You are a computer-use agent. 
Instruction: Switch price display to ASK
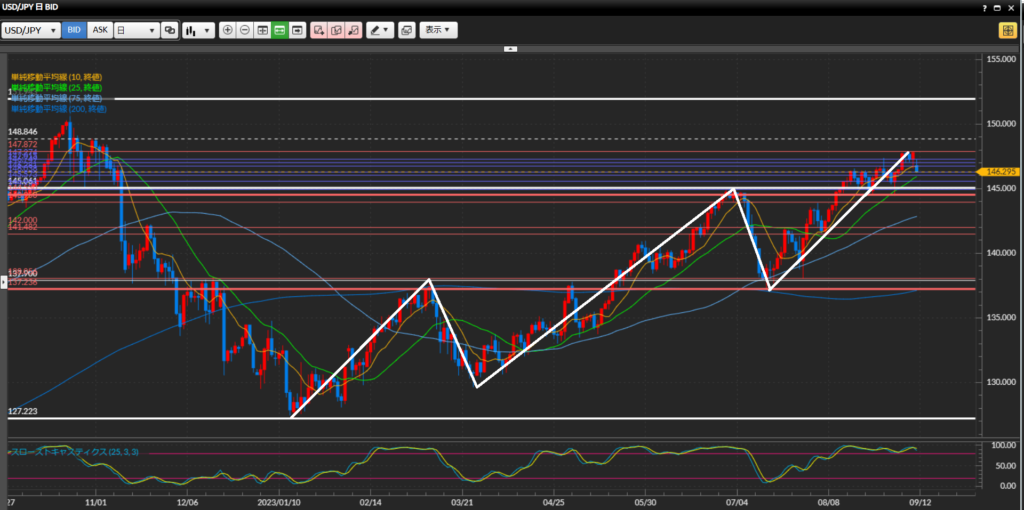[100, 30]
